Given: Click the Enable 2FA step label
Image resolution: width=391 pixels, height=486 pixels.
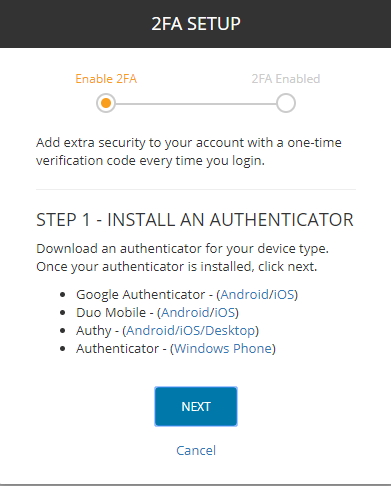Looking at the screenshot, I should click(106, 79).
